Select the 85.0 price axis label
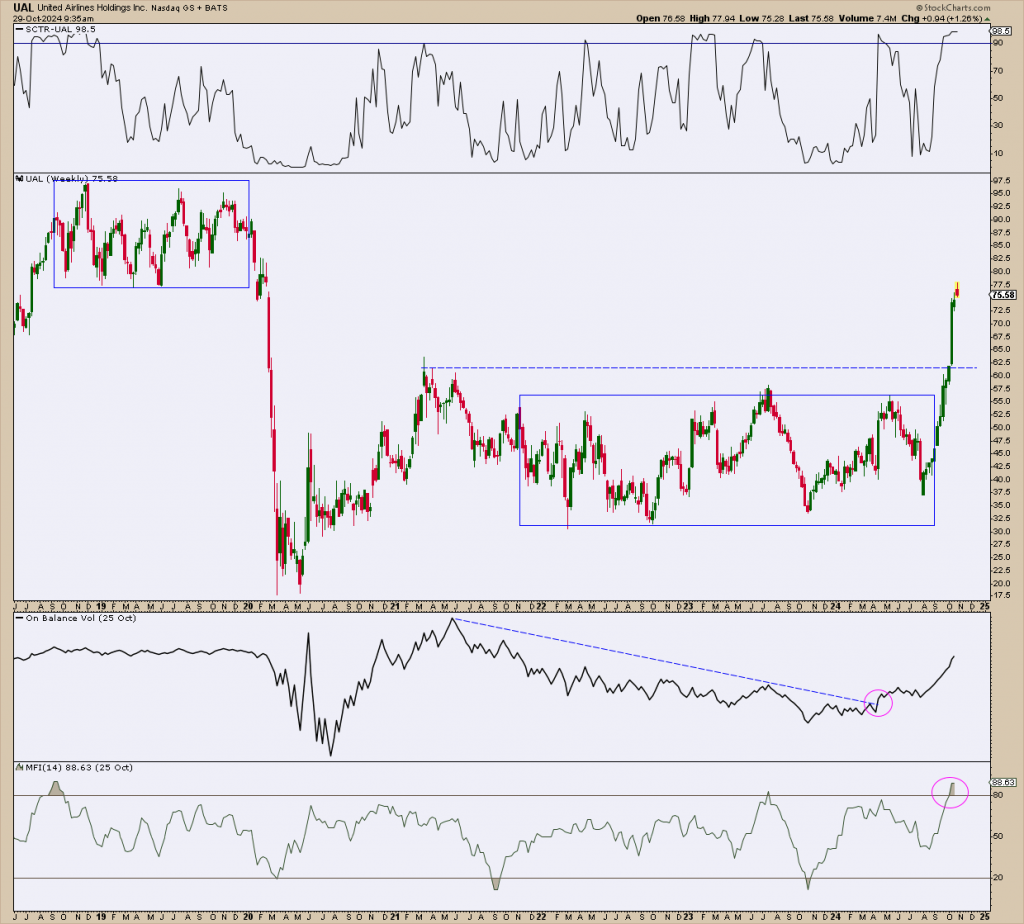Image resolution: width=1024 pixels, height=924 pixels. (1002, 246)
